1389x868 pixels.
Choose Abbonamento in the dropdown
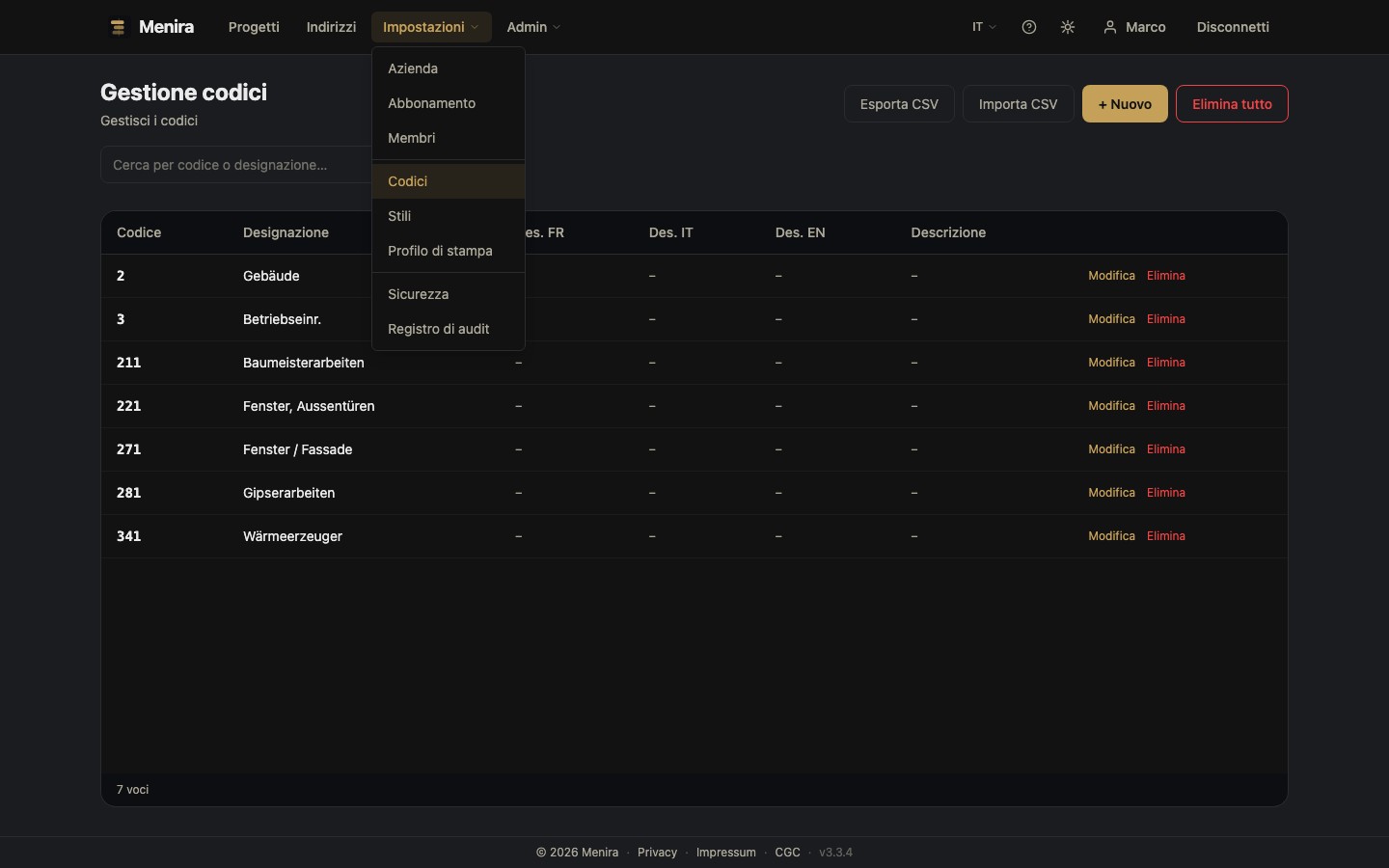pos(449,103)
